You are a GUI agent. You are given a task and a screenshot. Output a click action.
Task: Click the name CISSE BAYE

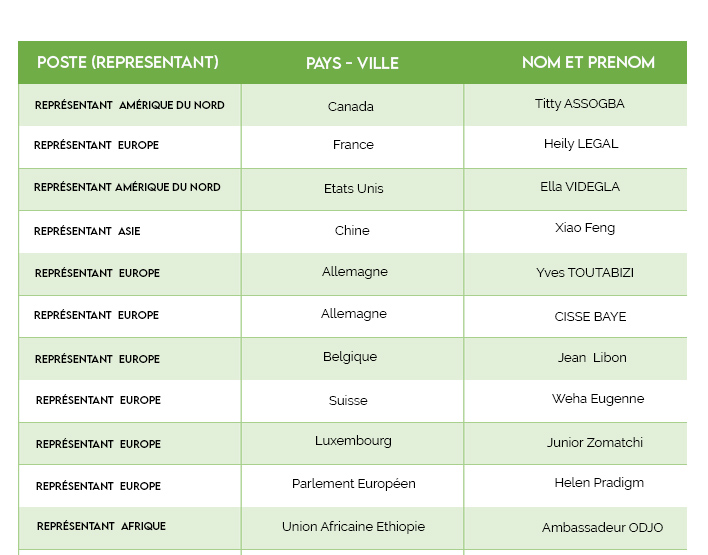coord(590,316)
